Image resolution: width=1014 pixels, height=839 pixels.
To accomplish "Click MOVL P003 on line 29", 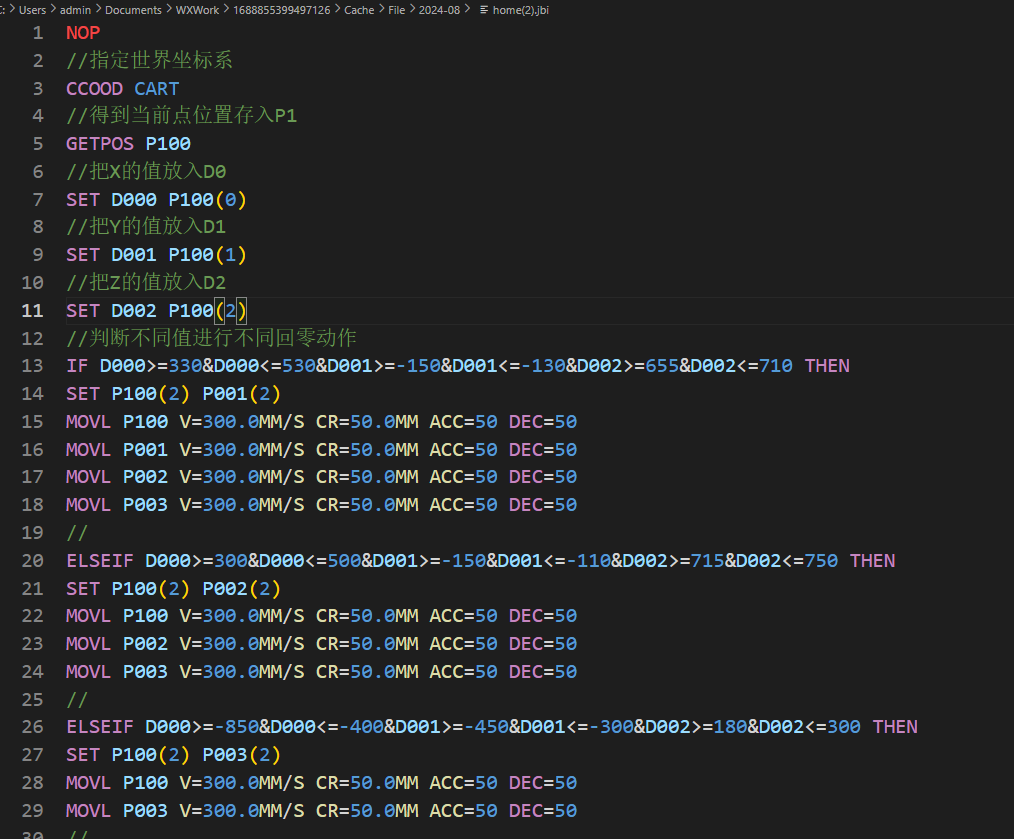I will point(116,810).
